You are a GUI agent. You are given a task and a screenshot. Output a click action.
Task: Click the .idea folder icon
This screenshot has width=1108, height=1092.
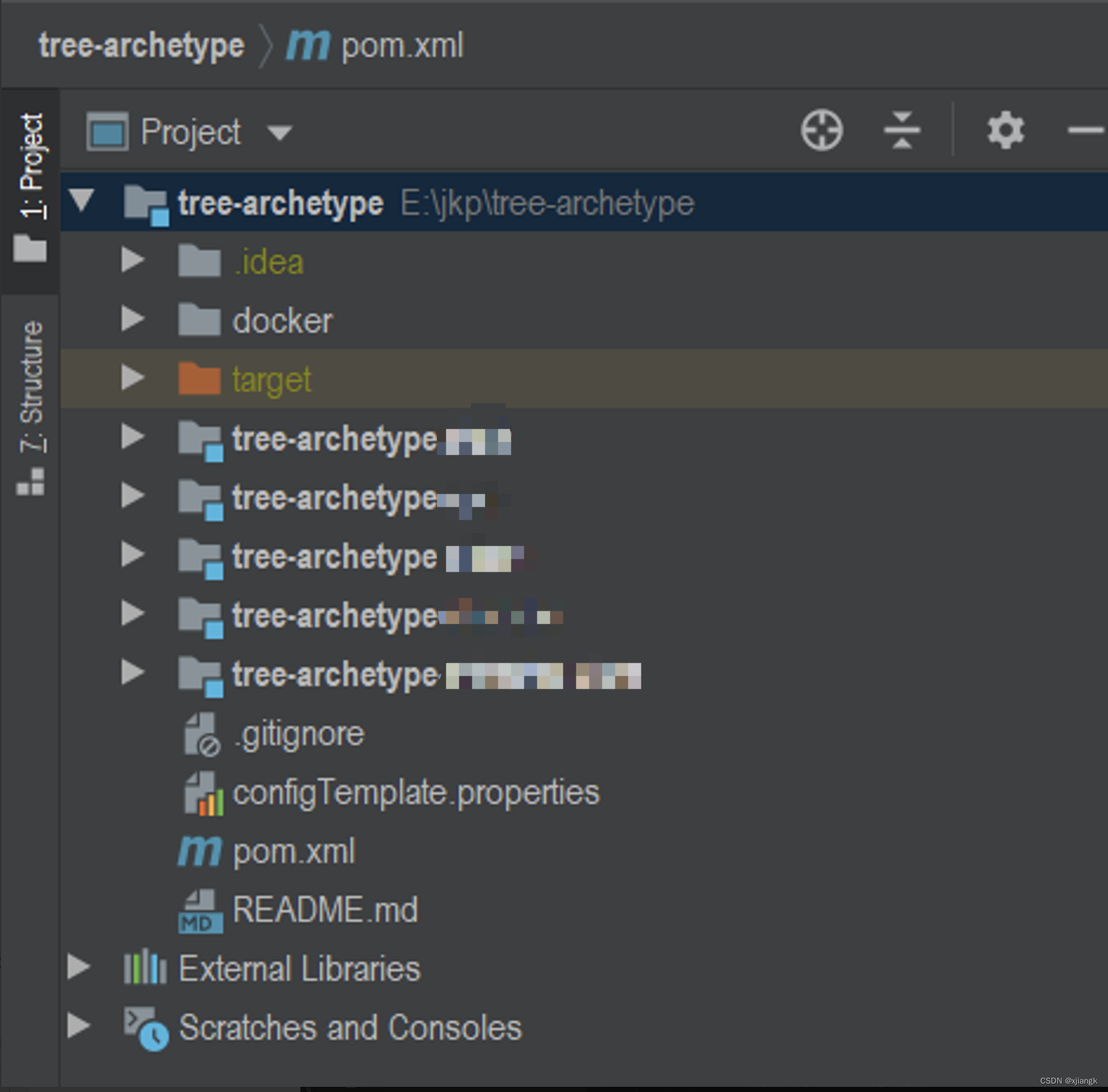[x=199, y=261]
